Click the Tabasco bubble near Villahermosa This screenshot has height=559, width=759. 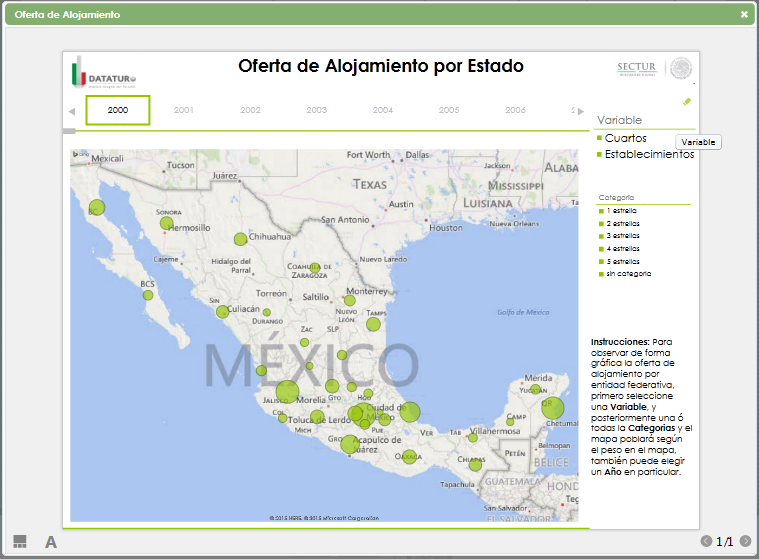(473, 438)
